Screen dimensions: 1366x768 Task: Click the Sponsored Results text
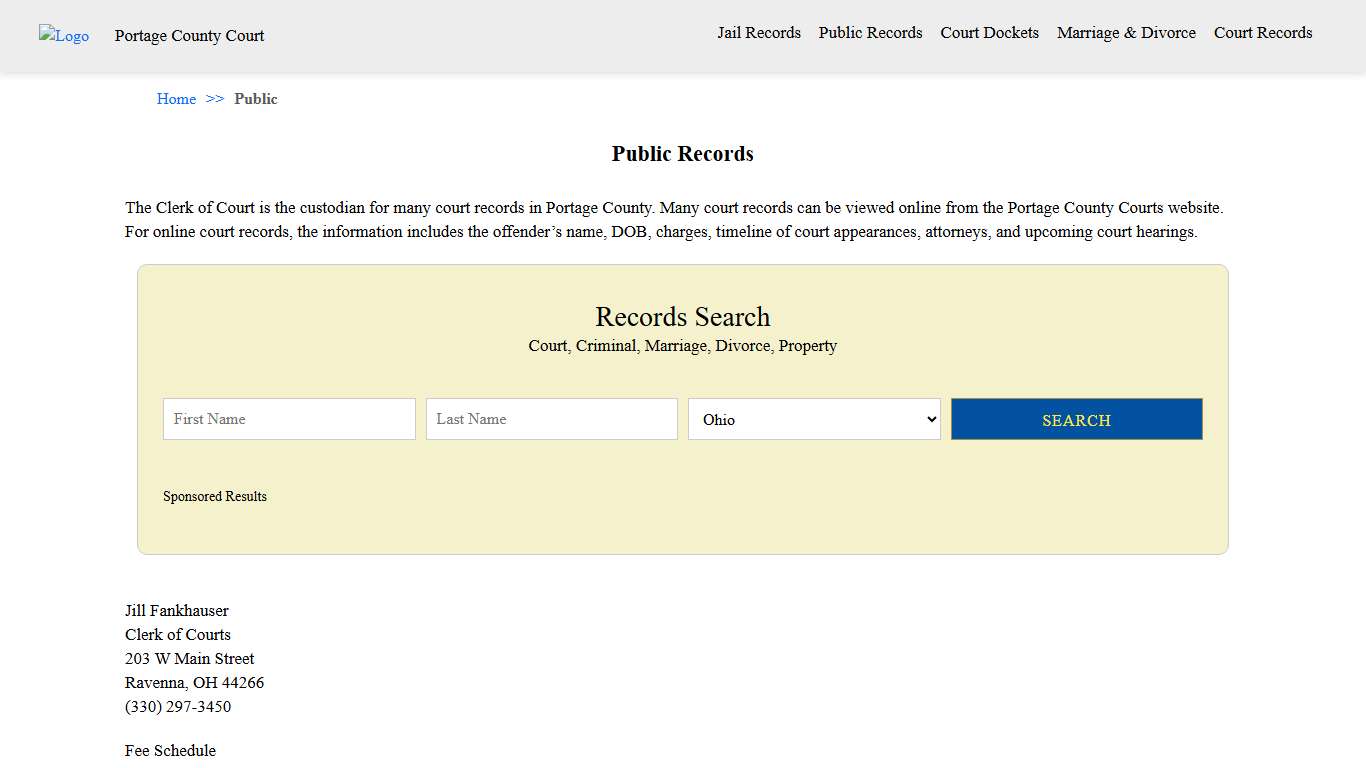(215, 496)
